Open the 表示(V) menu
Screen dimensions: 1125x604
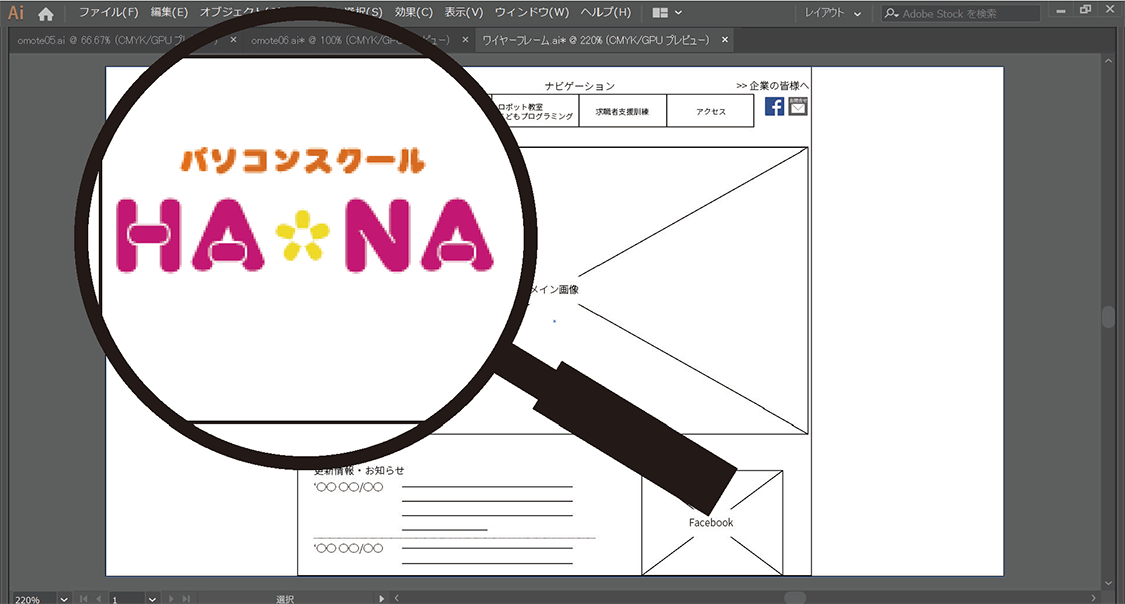463,12
